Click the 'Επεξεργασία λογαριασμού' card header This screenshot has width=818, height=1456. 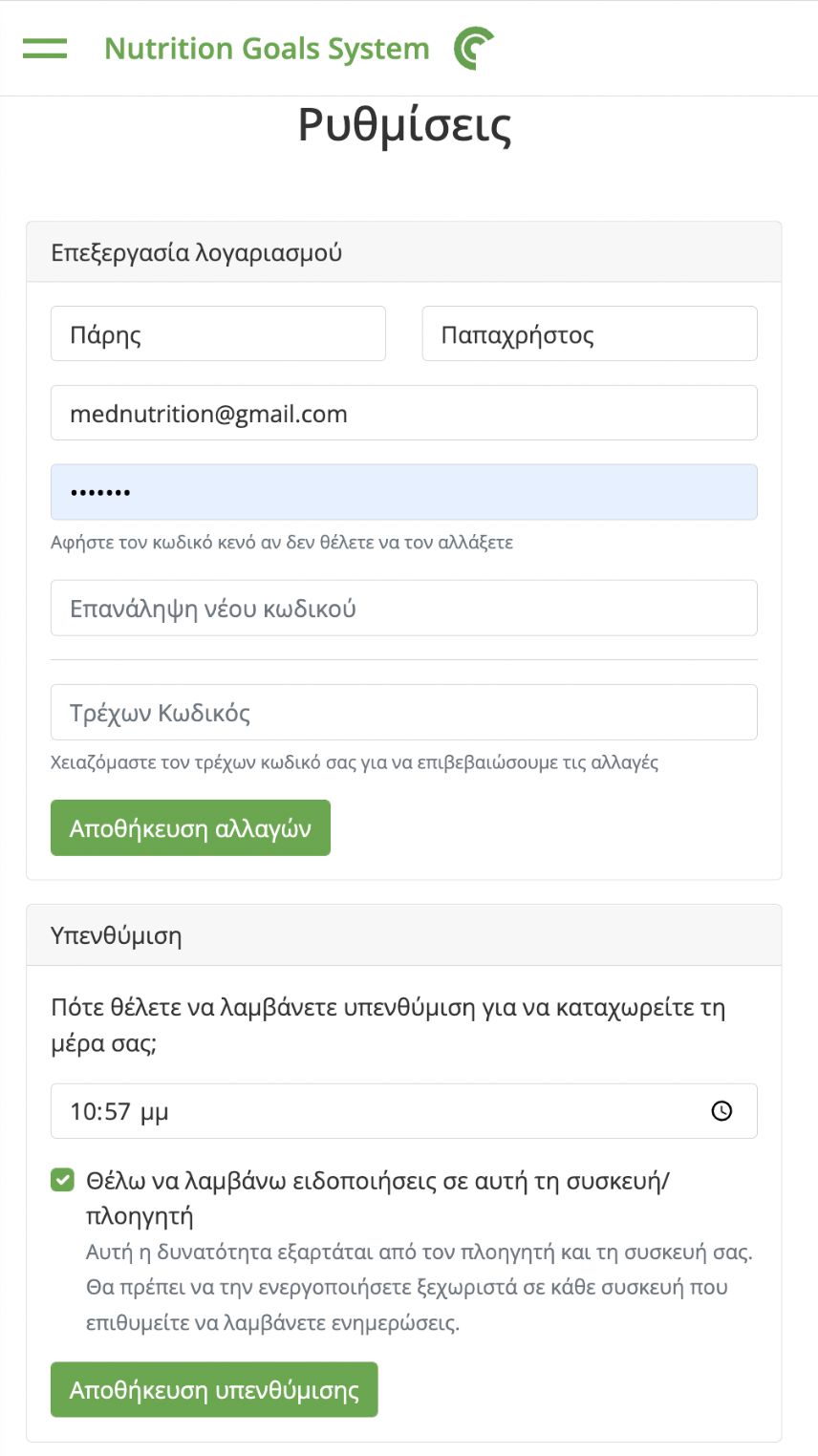tap(404, 252)
